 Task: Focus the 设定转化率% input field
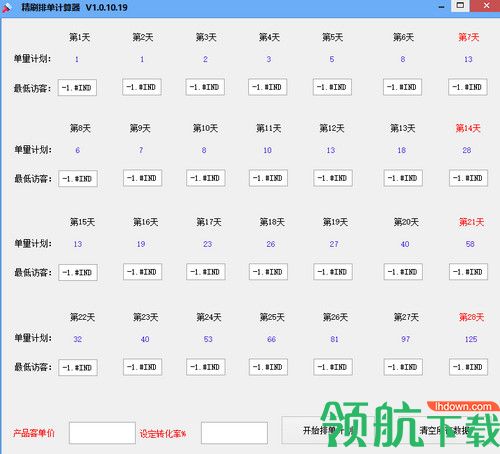pos(234,433)
